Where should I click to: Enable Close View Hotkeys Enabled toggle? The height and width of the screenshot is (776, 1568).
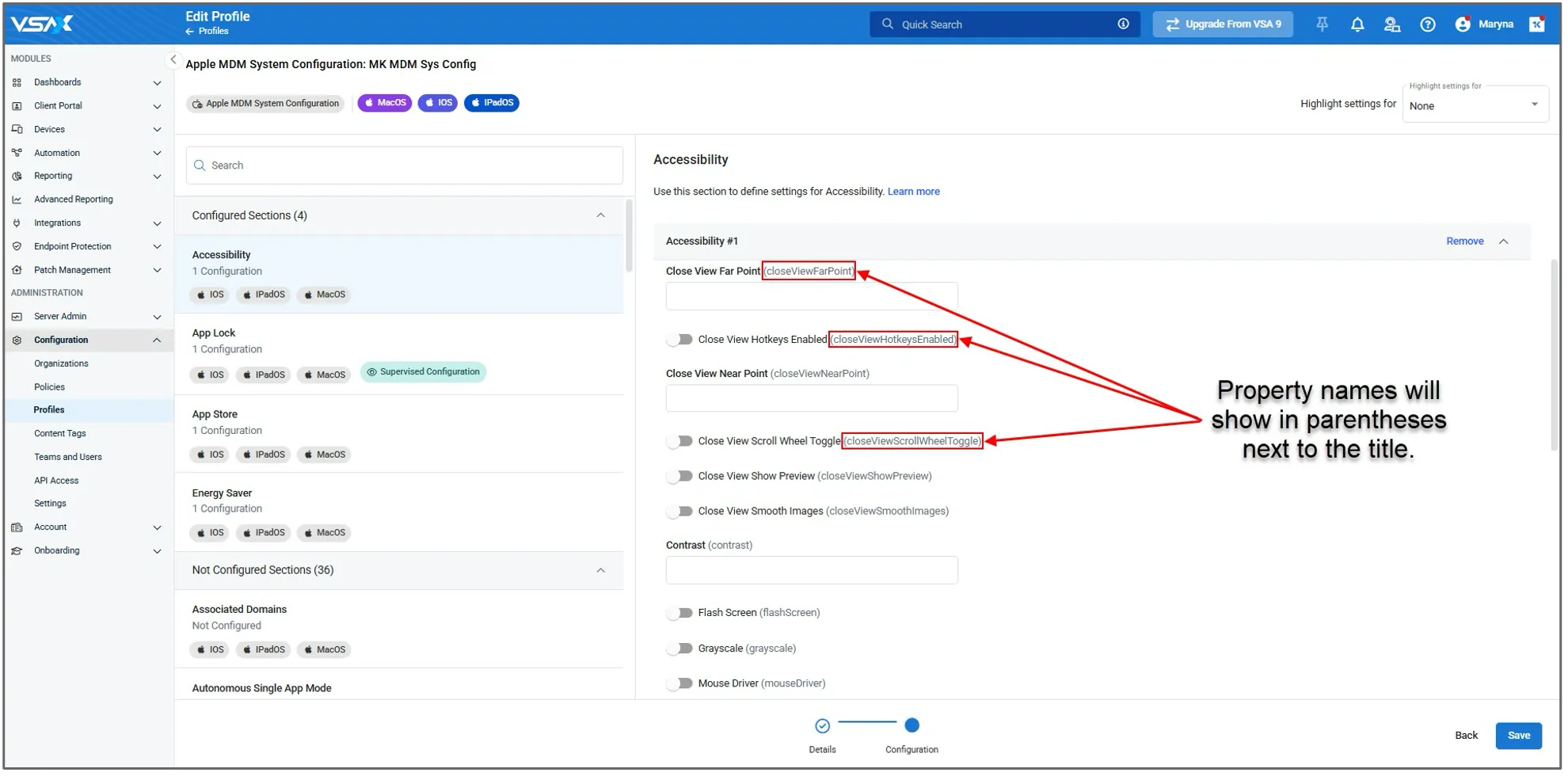[679, 340]
